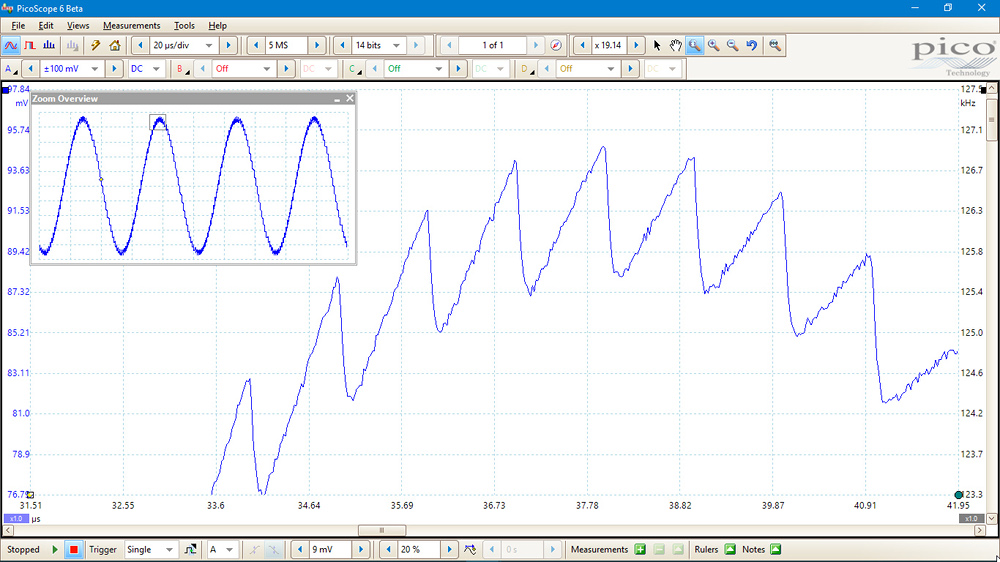The image size is (1000, 562).
Task: Increase the x 19.14 zoom factor
Action: [636, 45]
